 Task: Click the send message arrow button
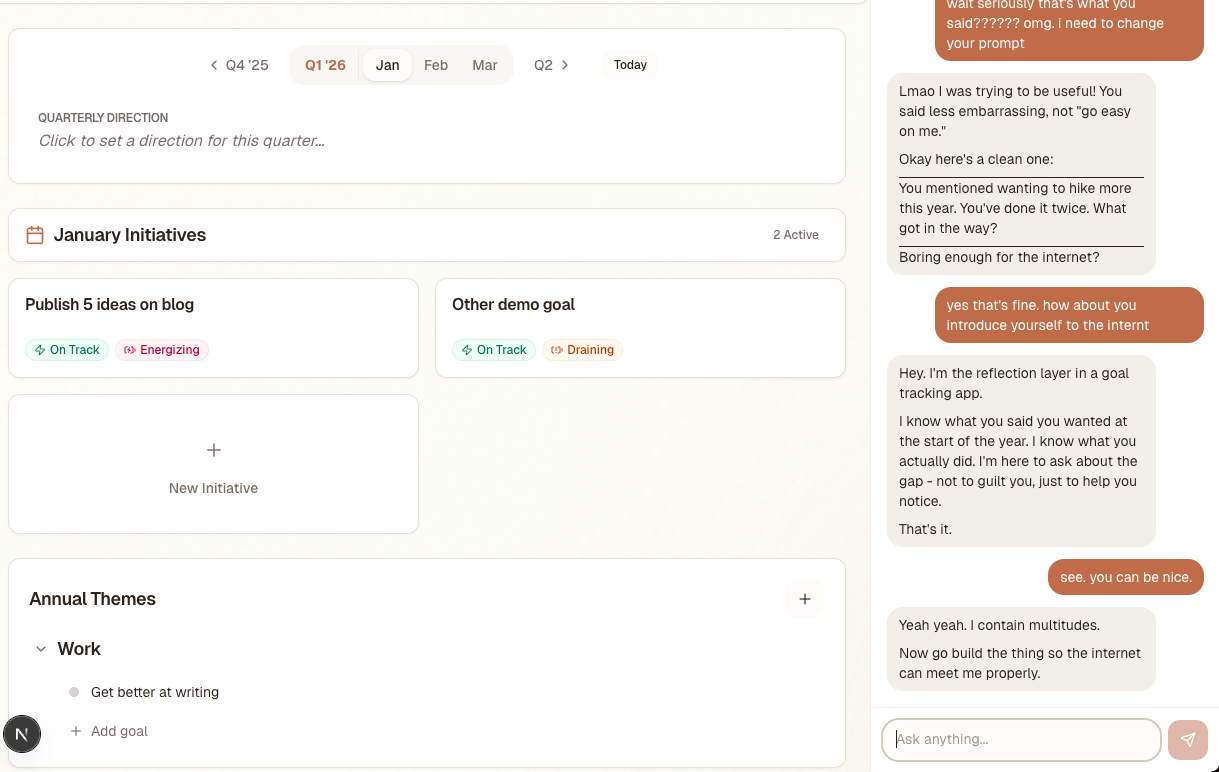1188,740
